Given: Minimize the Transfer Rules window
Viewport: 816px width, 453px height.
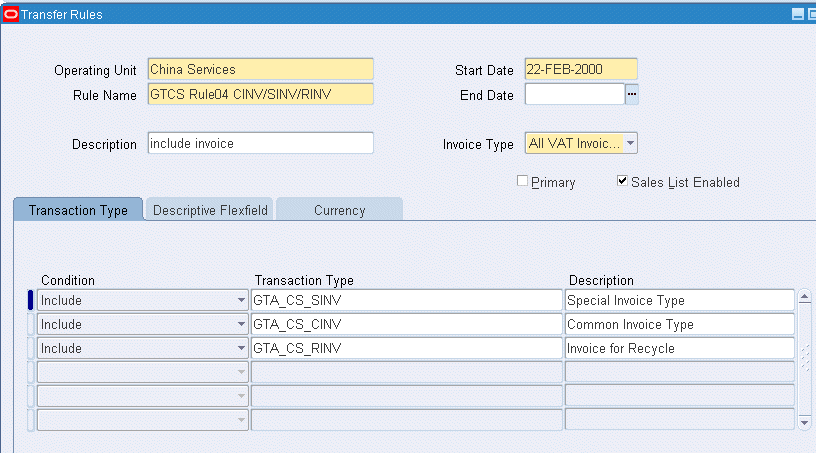Looking at the screenshot, I should 797,14.
